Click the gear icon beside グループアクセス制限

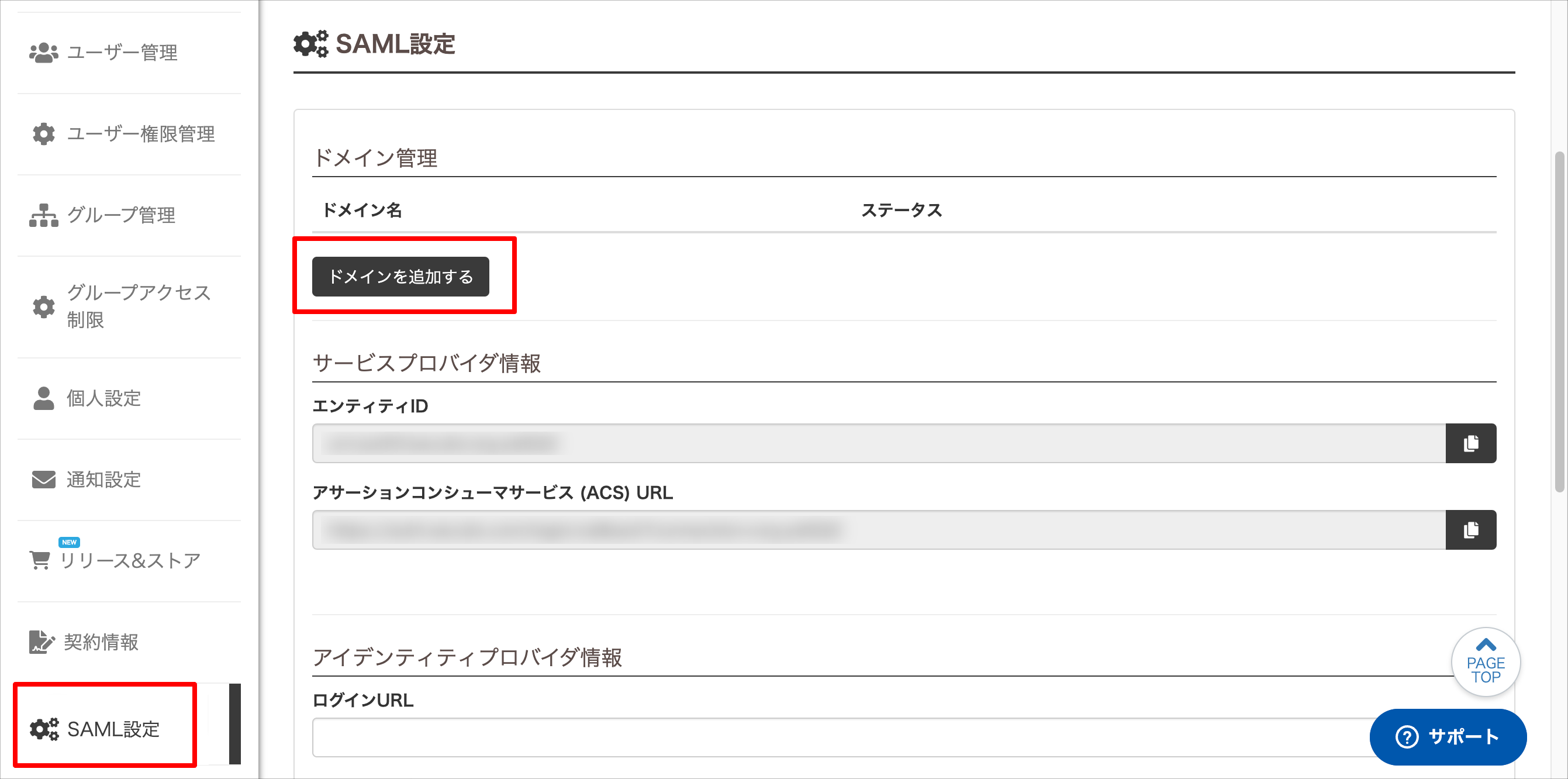coord(44,307)
